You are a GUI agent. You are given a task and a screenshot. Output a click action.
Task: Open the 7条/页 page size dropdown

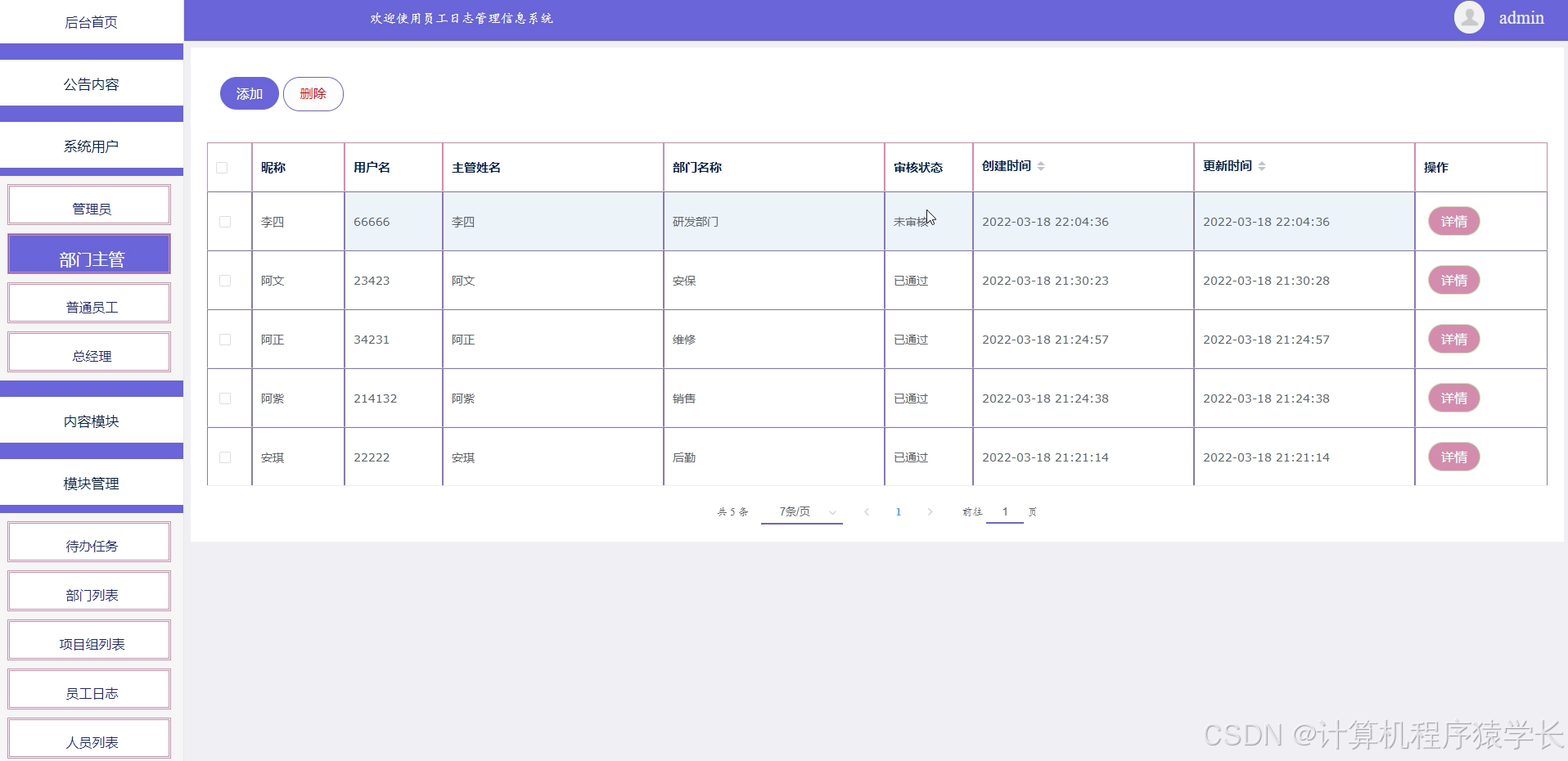pyautogui.click(x=802, y=512)
